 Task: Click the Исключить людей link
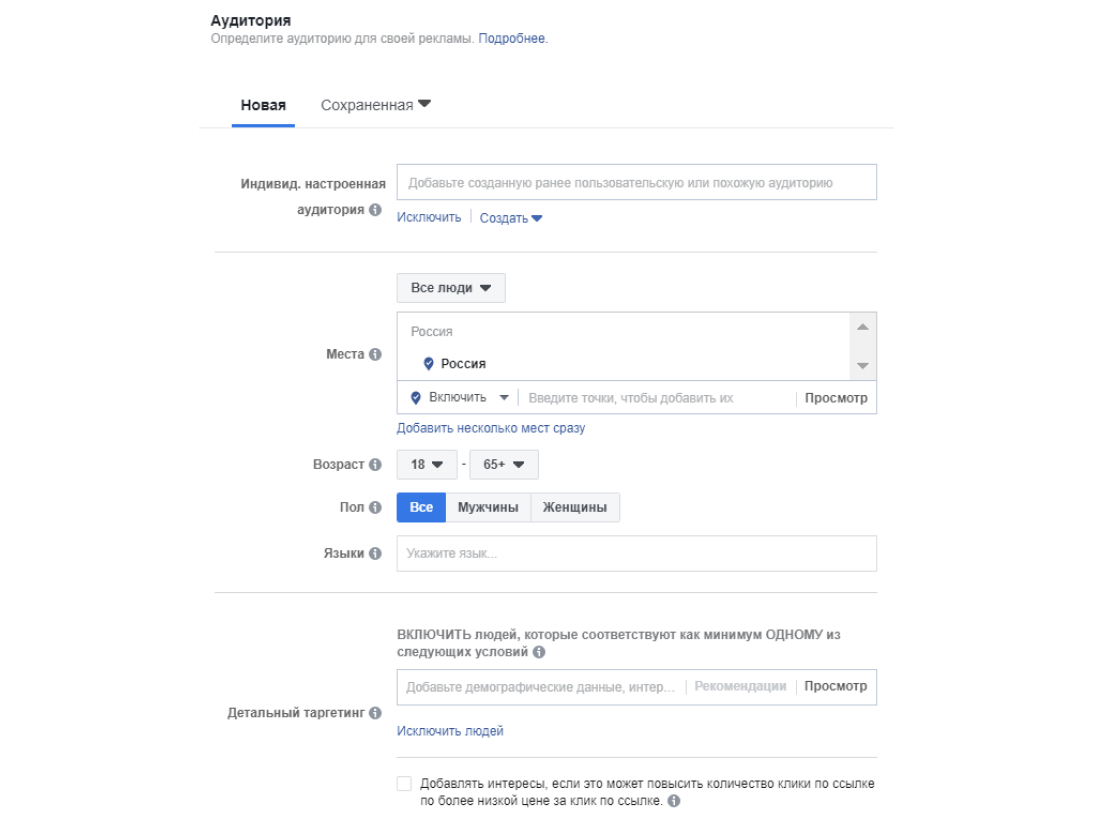click(x=450, y=731)
